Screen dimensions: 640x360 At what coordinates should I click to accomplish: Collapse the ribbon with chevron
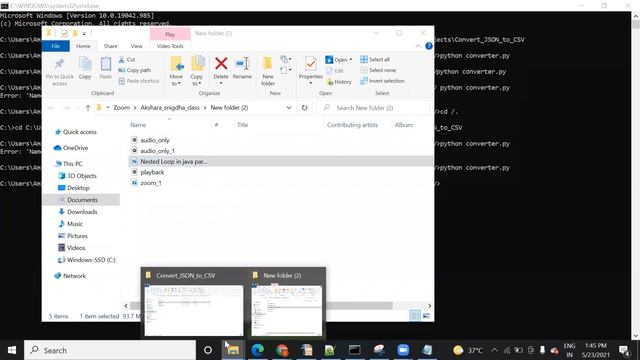point(418,46)
